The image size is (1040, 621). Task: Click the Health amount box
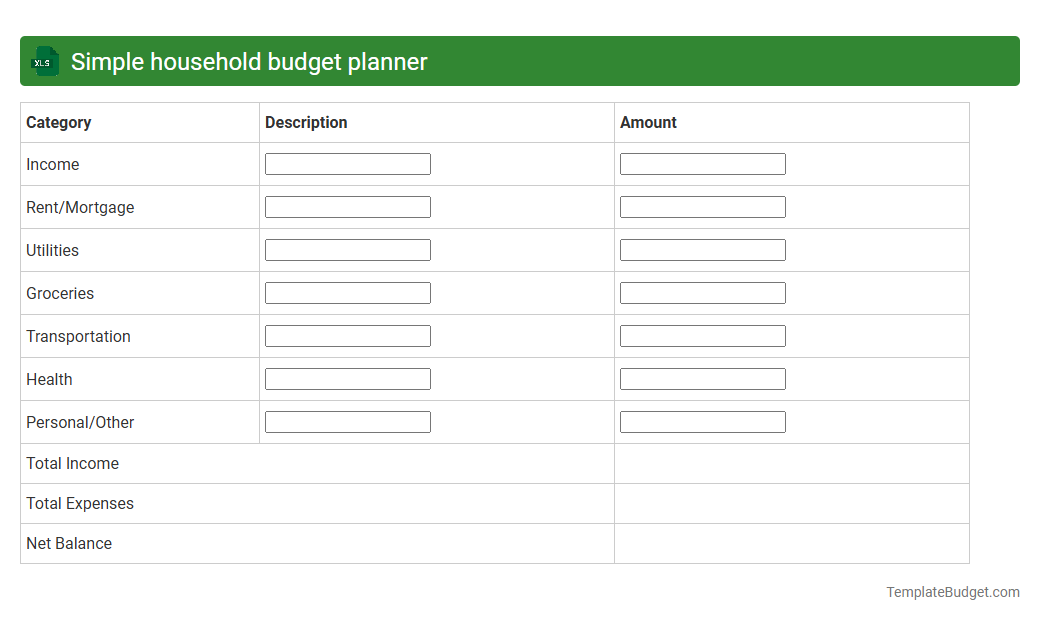pyautogui.click(x=702, y=378)
